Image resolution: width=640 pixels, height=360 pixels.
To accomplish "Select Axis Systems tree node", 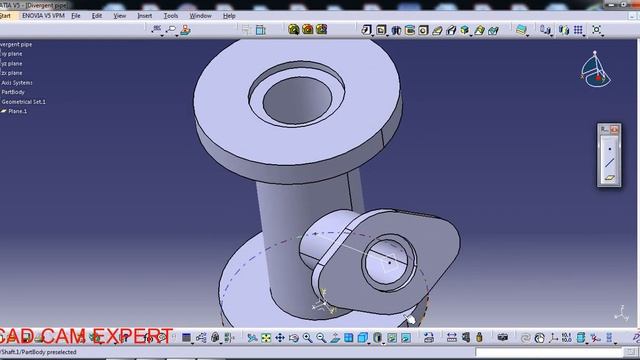I will coord(17,82).
